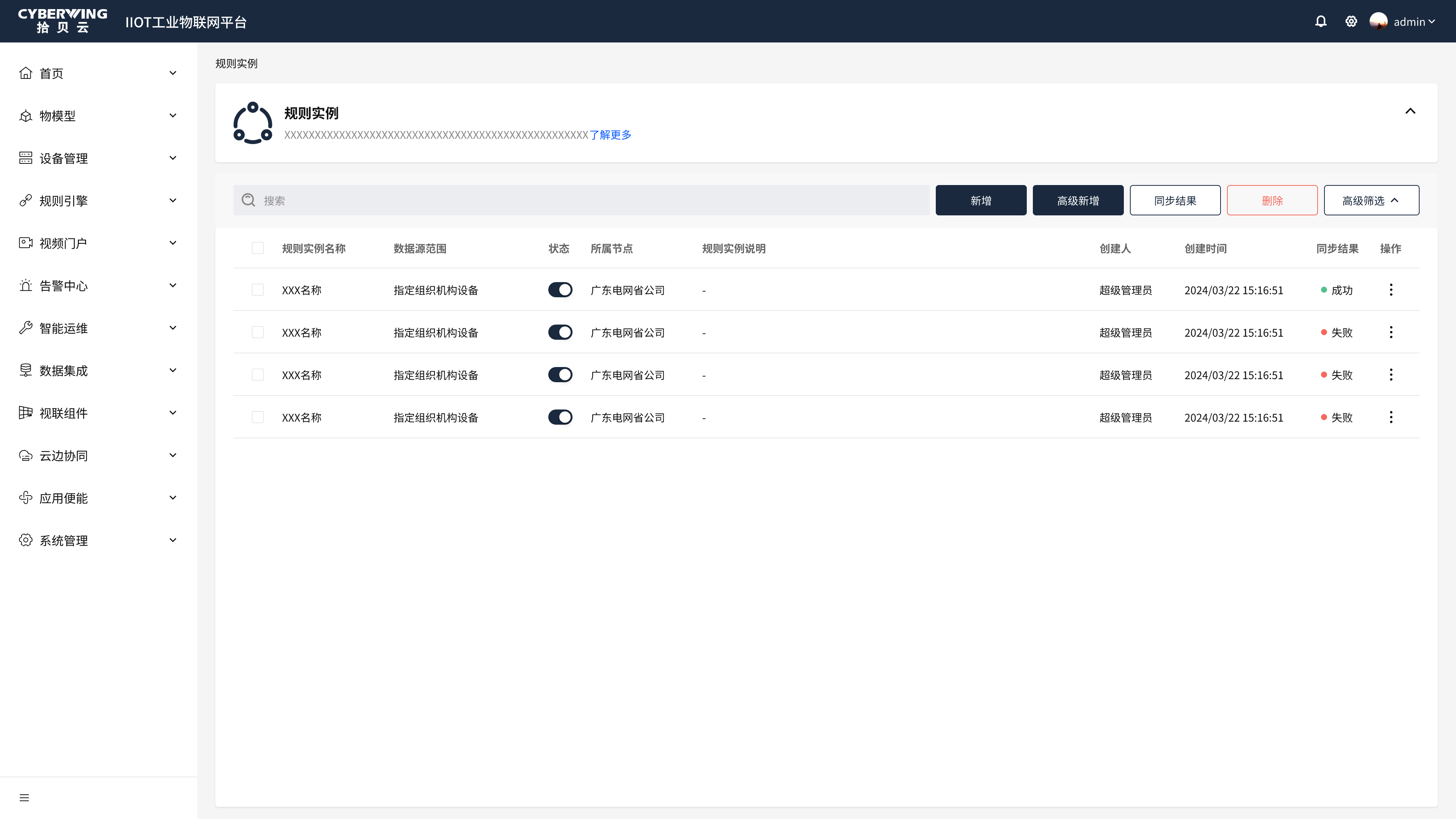Click the 首页 home icon

click(x=25, y=74)
